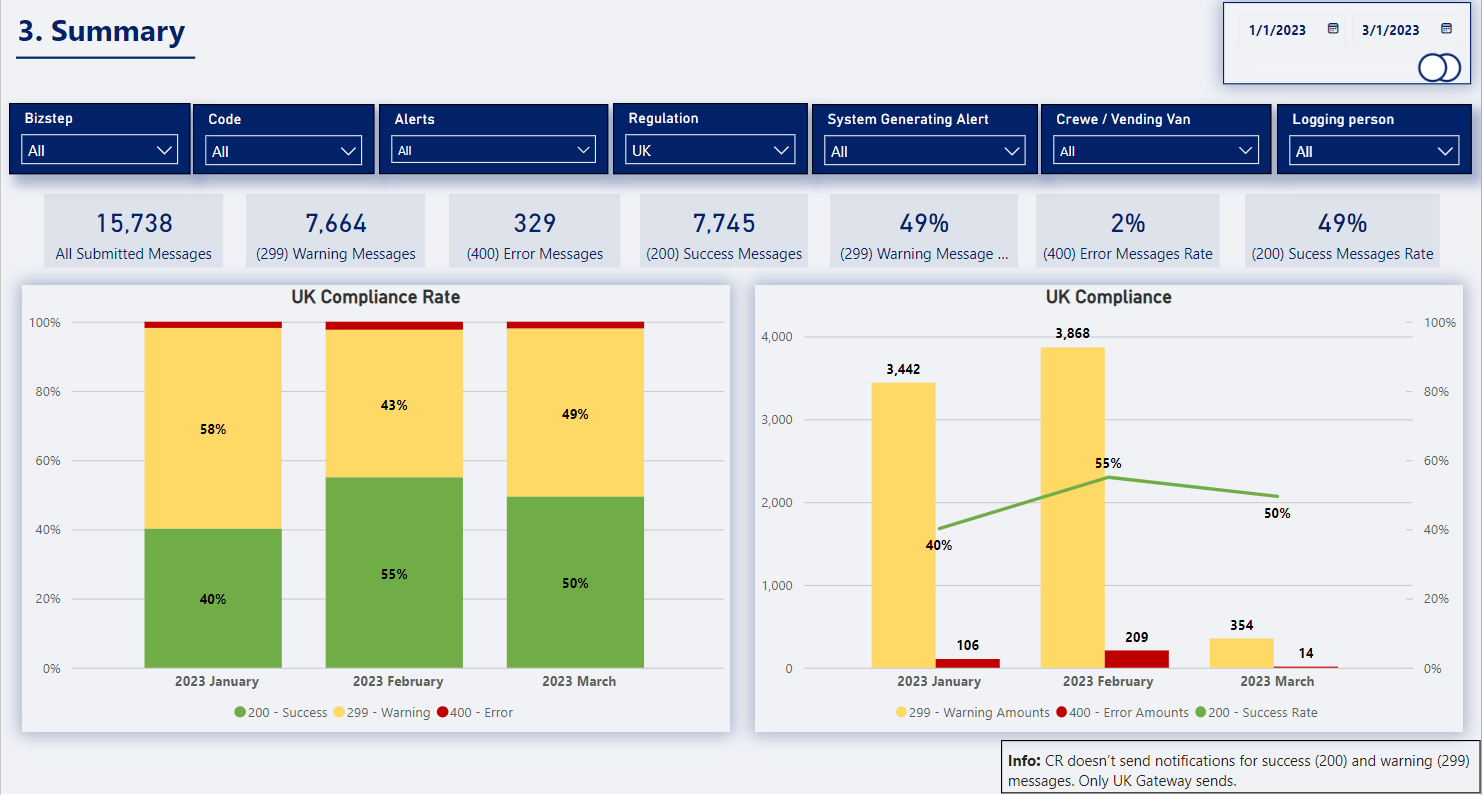1483x795 pixels.
Task: Click the 55% point on success rate line
Action: (1108, 477)
